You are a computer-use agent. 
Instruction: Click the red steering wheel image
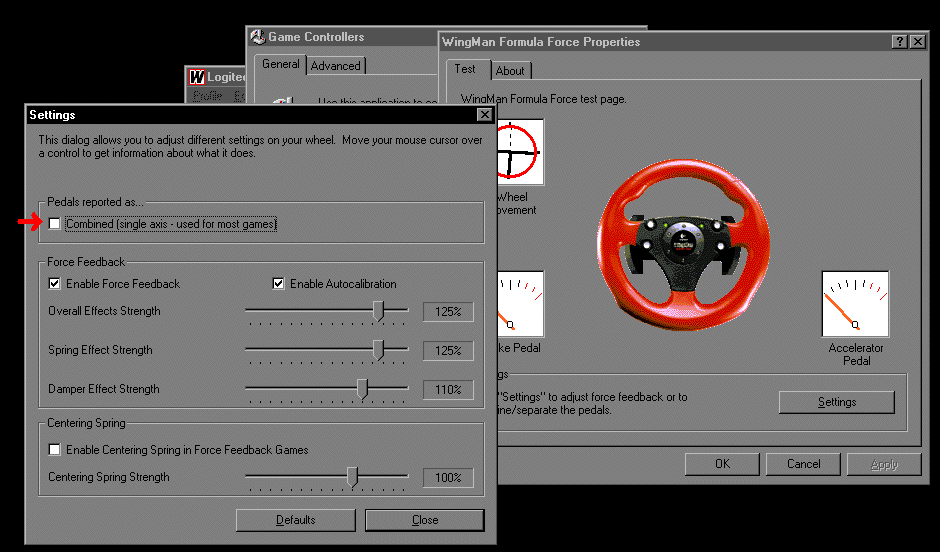pyautogui.click(x=684, y=245)
